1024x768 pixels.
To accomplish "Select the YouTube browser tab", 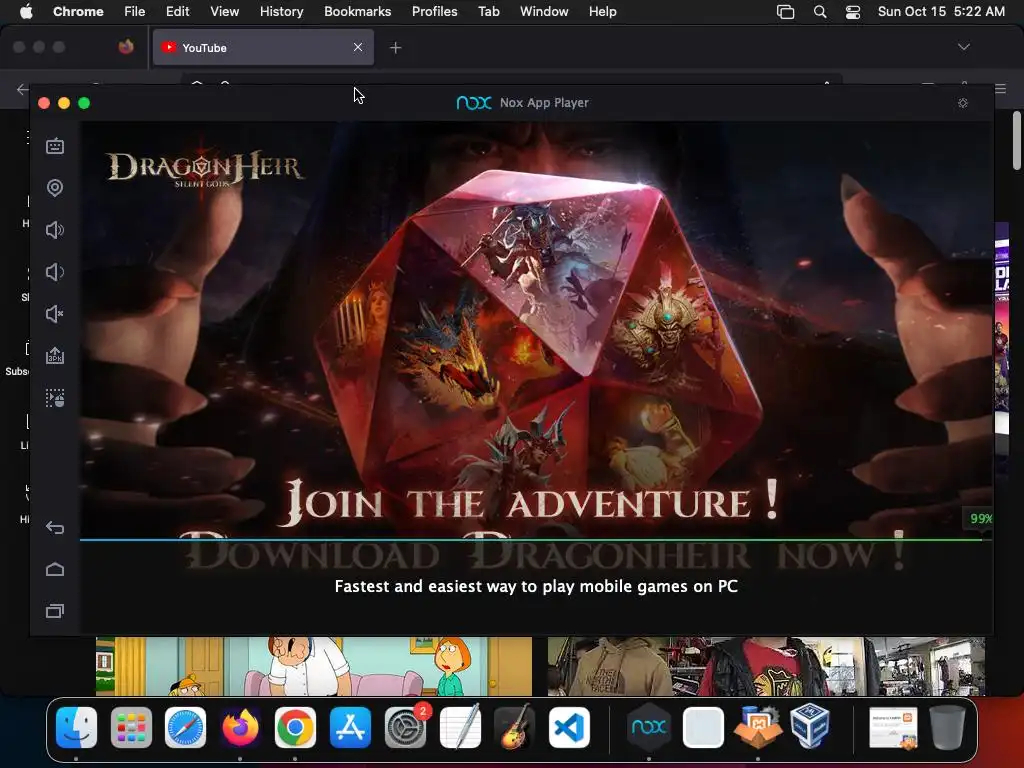I will [x=263, y=48].
